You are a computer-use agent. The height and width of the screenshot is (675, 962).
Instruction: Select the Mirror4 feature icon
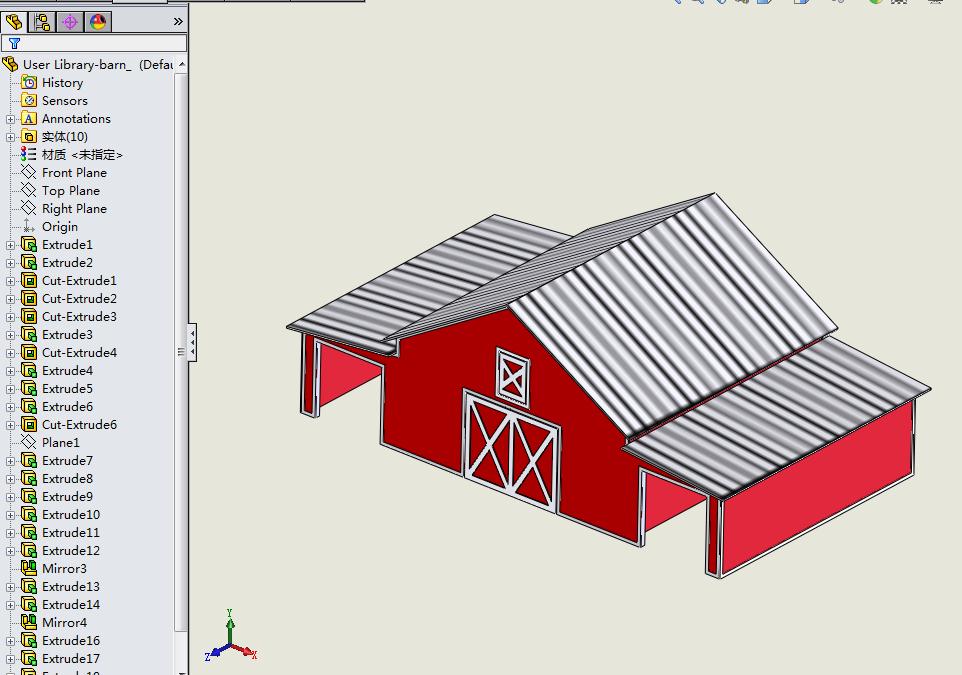29,622
